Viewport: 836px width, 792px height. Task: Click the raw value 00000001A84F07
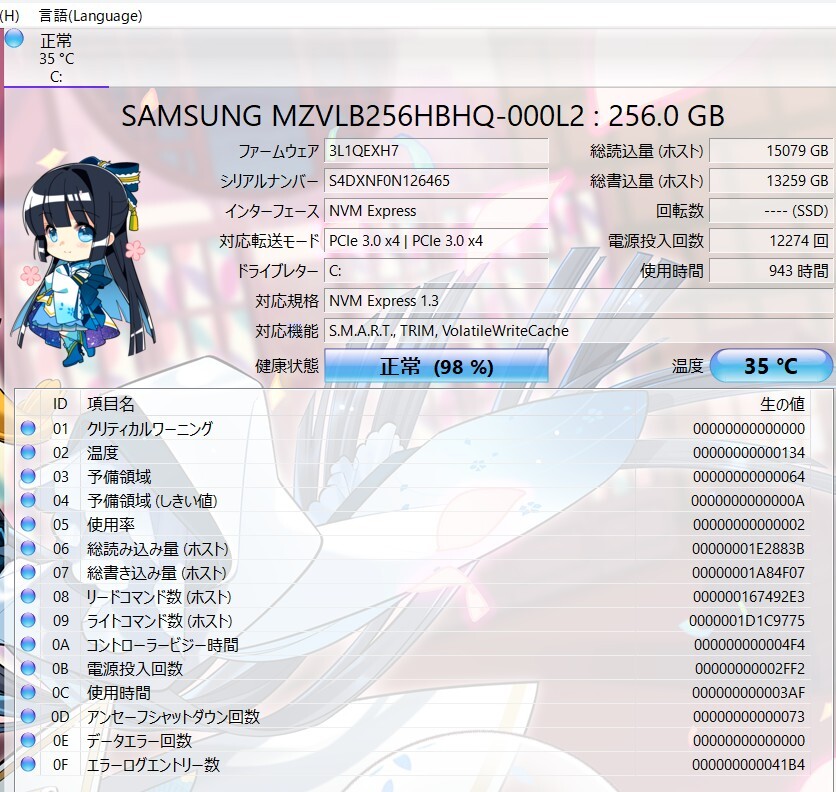[x=749, y=572]
